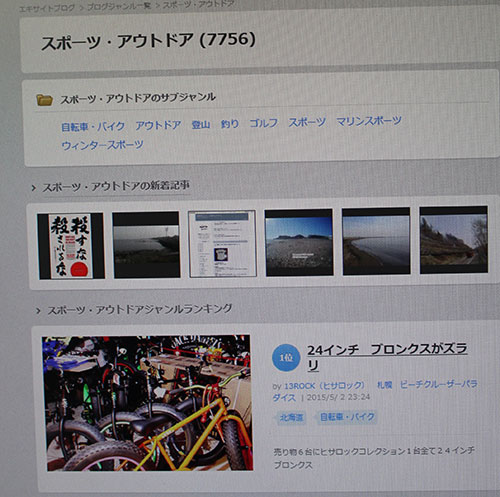This screenshot has height=497, width=500.
Task: Open the ゴルフ subgenre link
Action: 264,123
